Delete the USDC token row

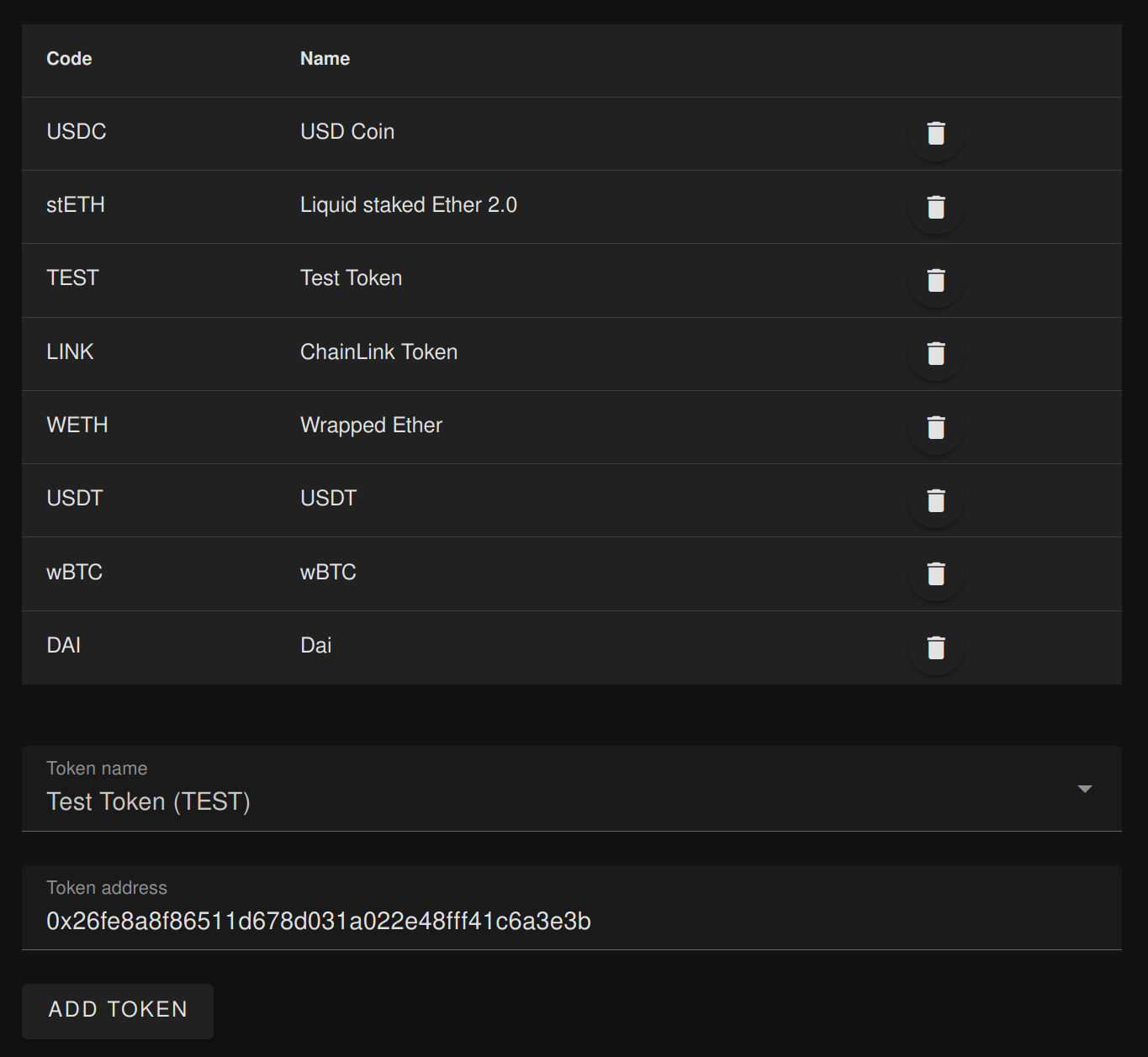pyautogui.click(x=936, y=134)
